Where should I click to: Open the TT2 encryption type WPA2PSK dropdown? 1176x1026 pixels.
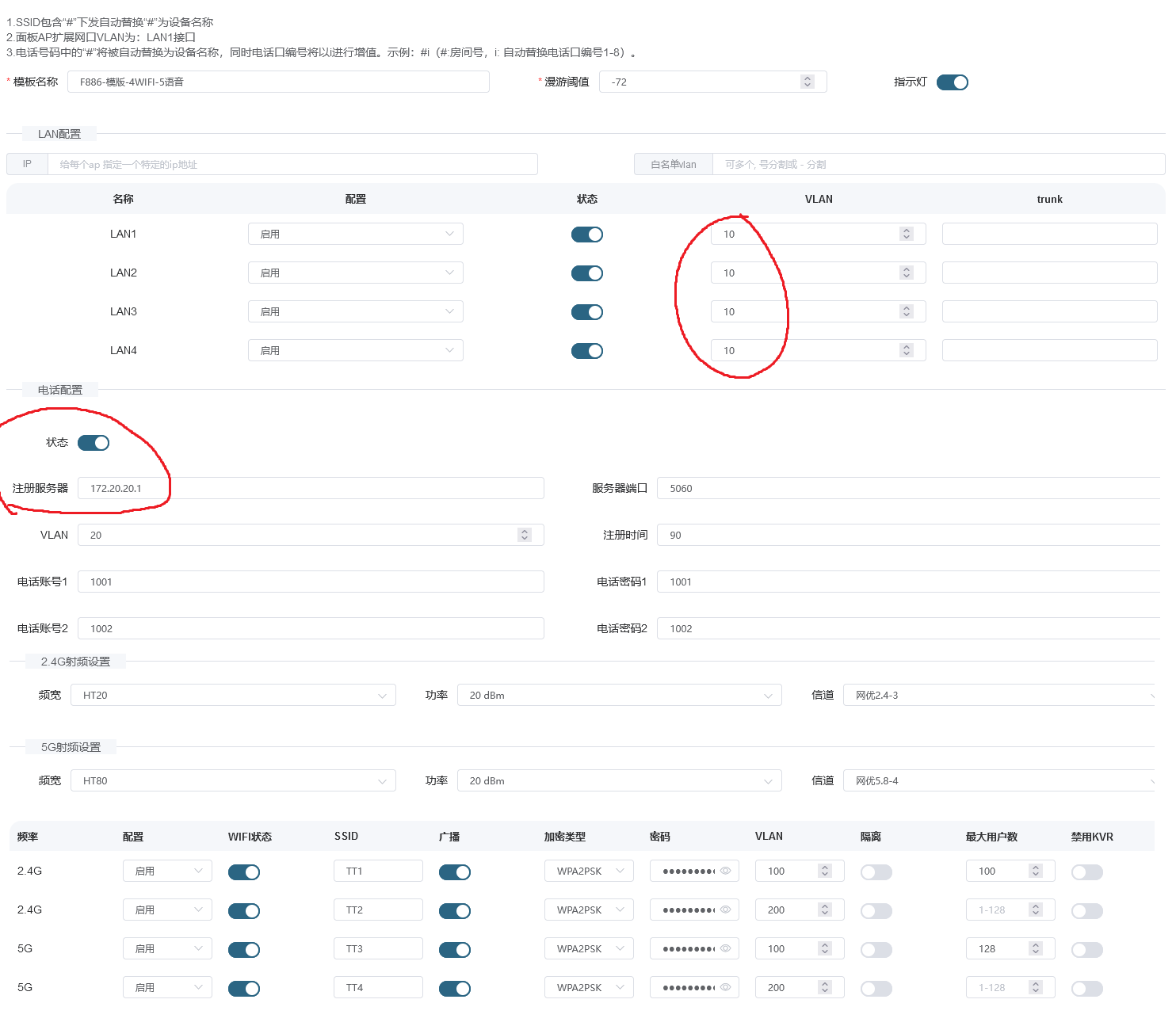point(588,910)
